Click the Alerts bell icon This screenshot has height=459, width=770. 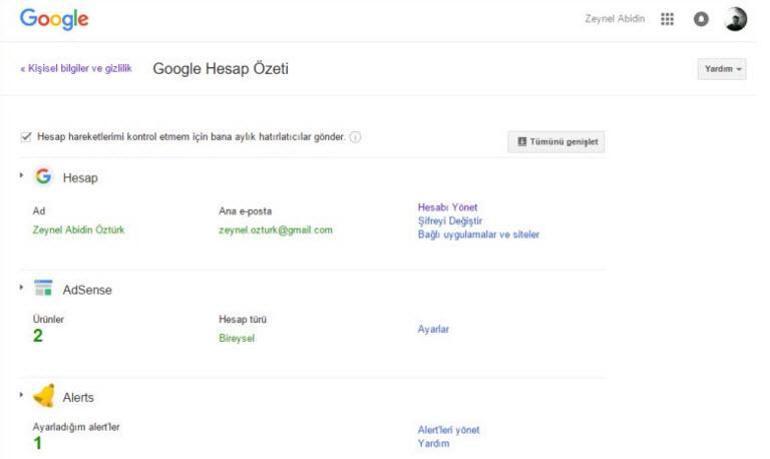point(43,397)
